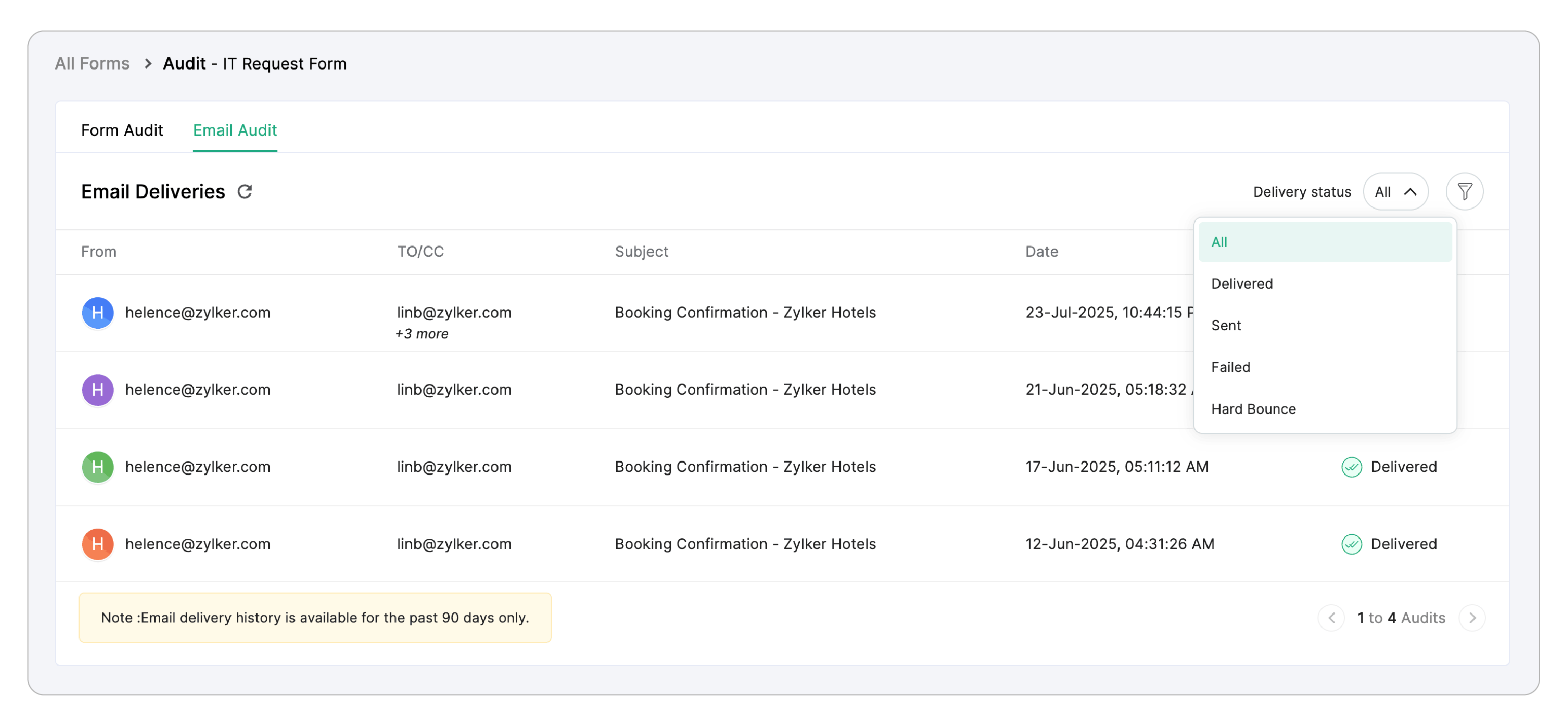Click delivered check icon for 12-Jun-2025 email
1568x726 pixels.
click(x=1351, y=544)
